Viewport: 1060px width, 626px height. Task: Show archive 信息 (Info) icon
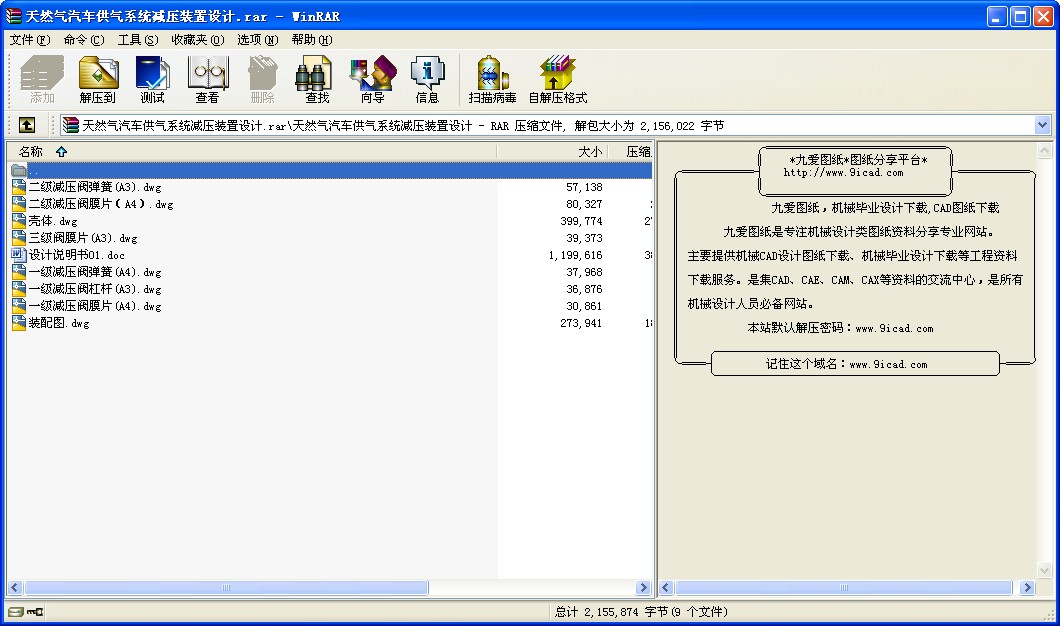[x=427, y=80]
